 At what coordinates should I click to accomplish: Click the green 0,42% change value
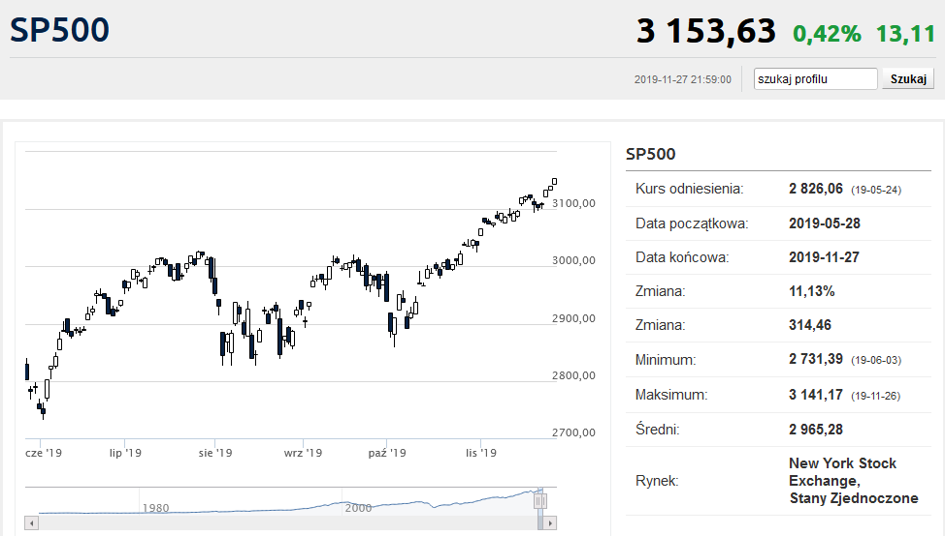(827, 34)
